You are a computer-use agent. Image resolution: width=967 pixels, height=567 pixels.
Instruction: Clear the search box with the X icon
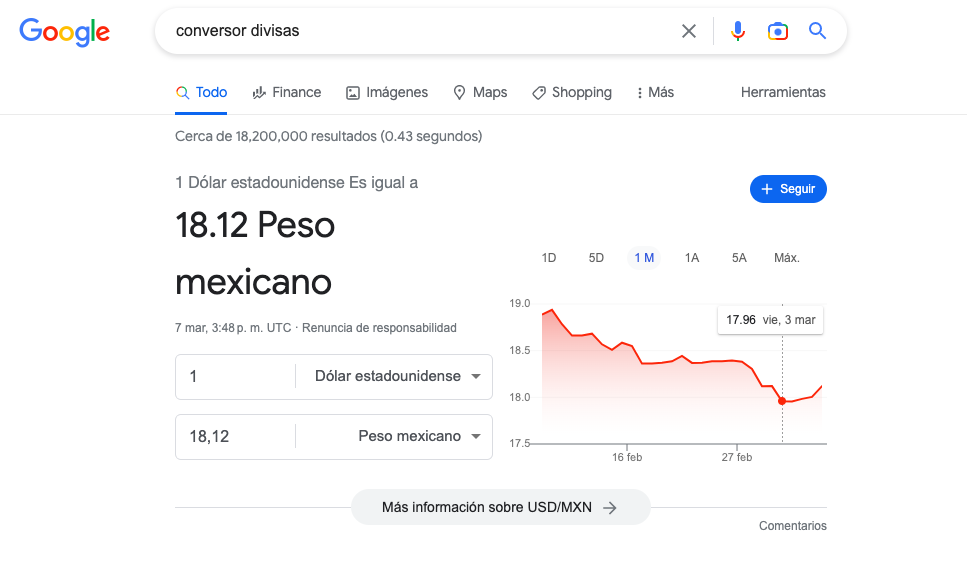pos(689,31)
